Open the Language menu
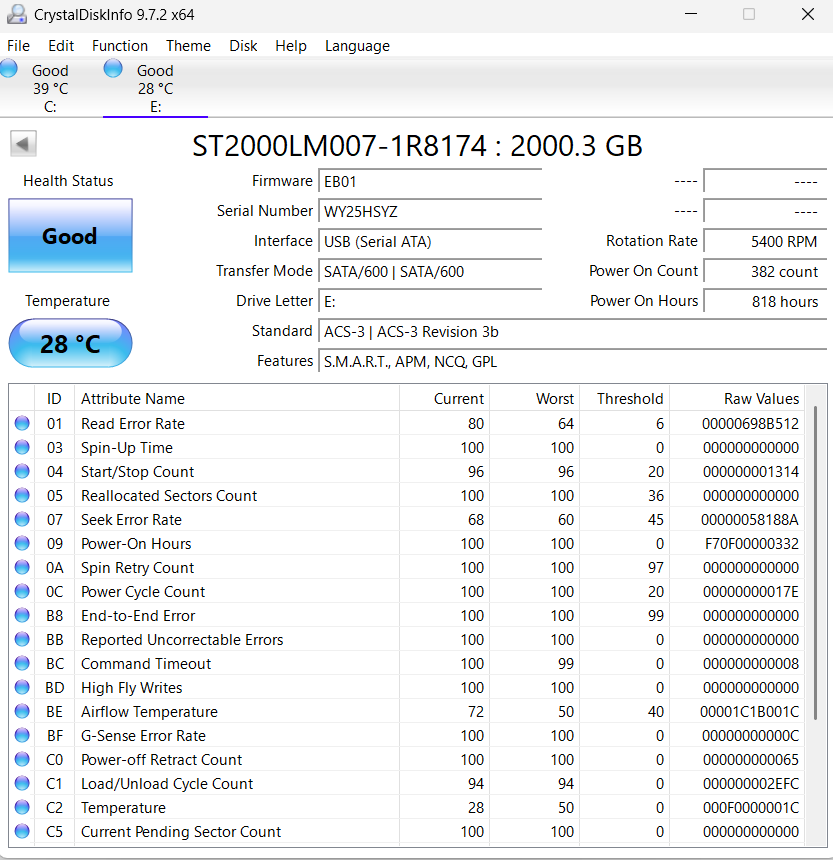This screenshot has height=860, width=833. (x=357, y=46)
